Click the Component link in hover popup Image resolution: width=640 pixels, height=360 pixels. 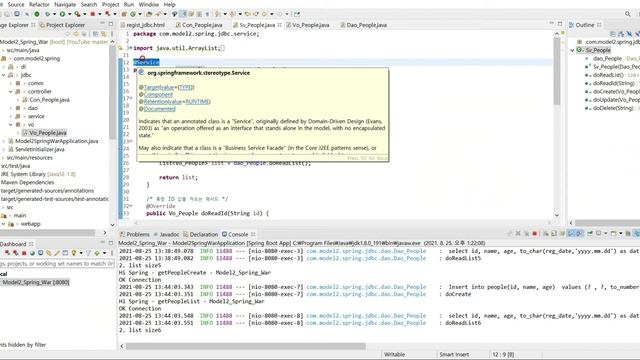158,94
